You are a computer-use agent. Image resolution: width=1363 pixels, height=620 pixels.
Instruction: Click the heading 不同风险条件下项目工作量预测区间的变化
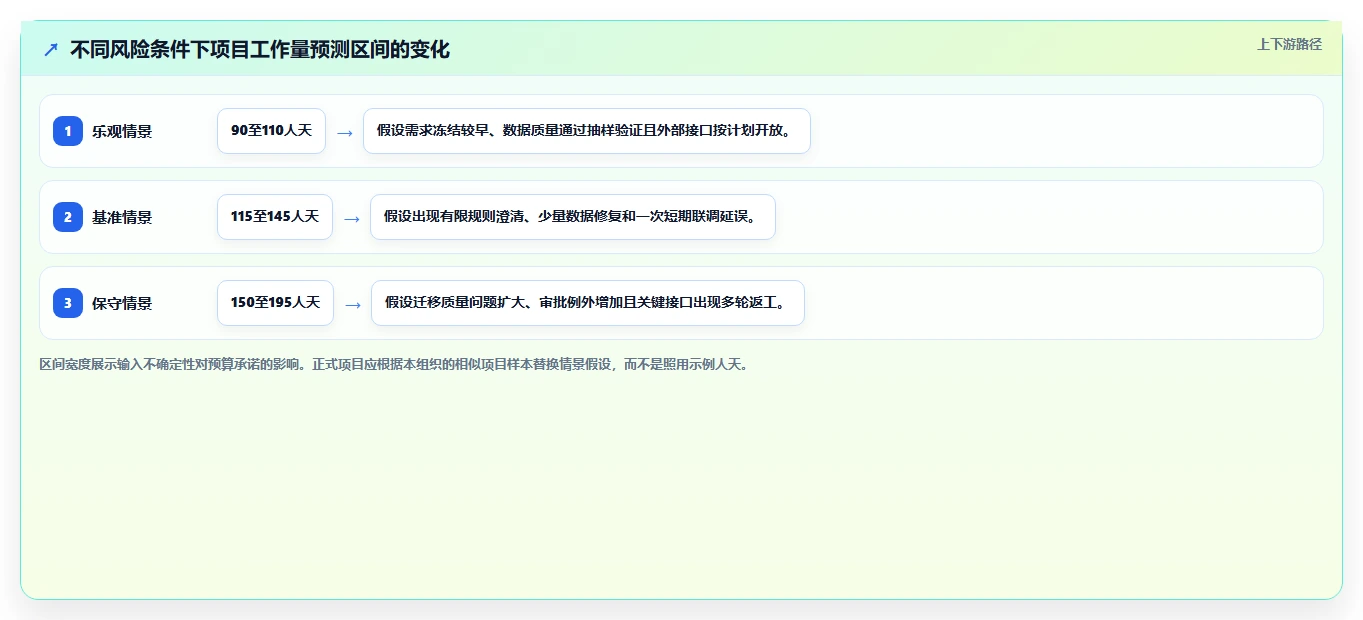(x=260, y=49)
